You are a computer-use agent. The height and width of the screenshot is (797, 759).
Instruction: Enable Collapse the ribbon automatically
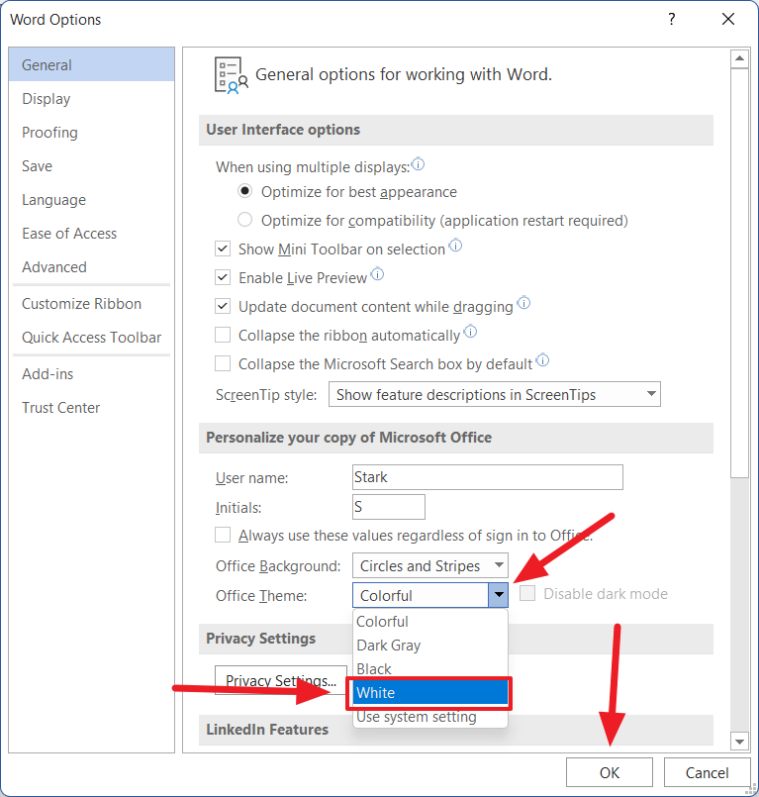pos(223,335)
